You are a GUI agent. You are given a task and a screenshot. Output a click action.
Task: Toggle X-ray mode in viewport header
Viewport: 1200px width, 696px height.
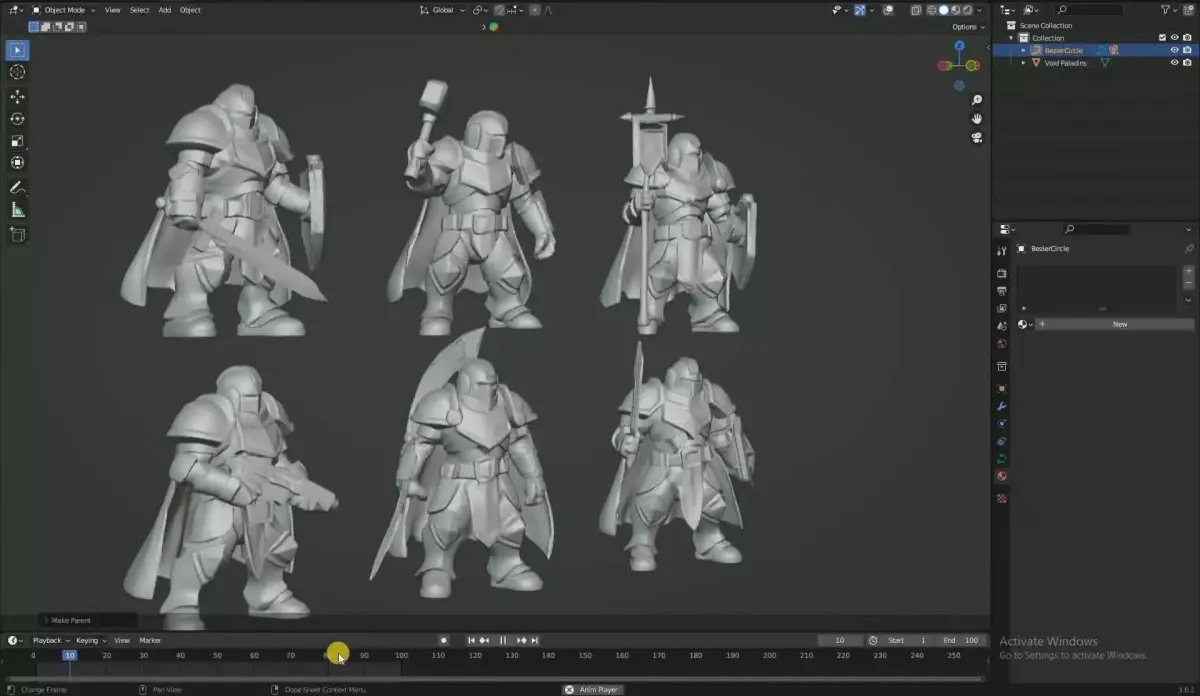click(916, 10)
